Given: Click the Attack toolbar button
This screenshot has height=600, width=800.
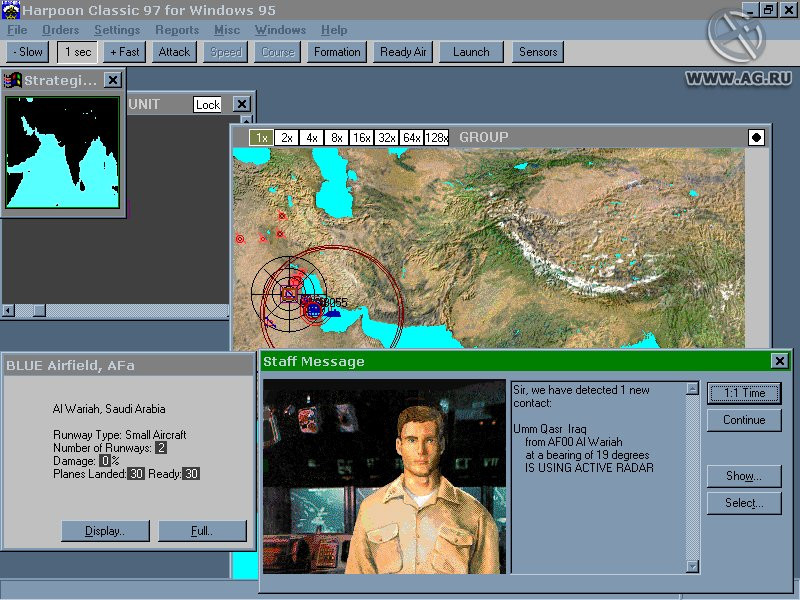Looking at the screenshot, I should pos(174,52).
